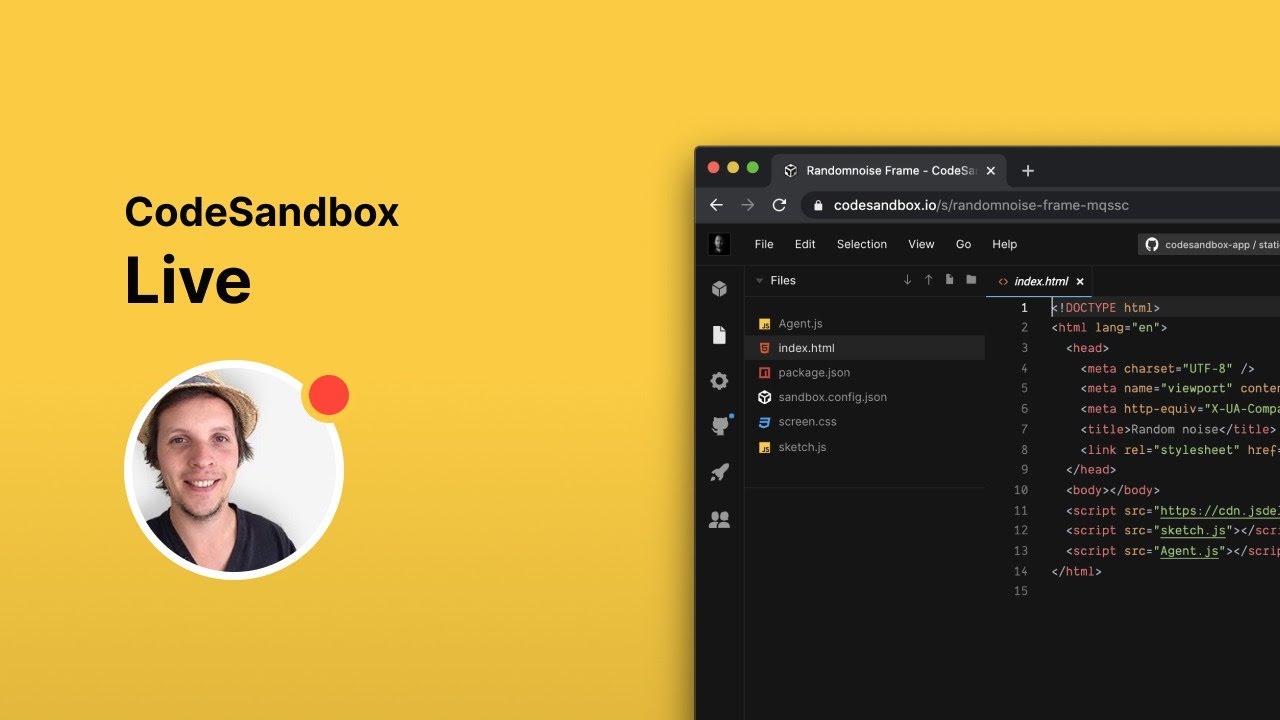Click the codesandbox-app GitHub repository link
1280x720 pixels.
(1210, 244)
